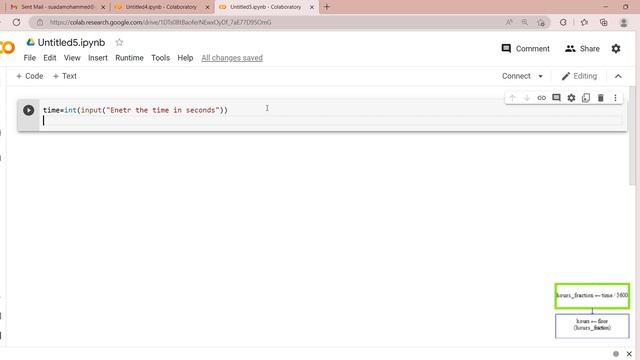Image resolution: width=640 pixels, height=360 pixels.
Task: Add a new Code cell
Action: (29, 76)
